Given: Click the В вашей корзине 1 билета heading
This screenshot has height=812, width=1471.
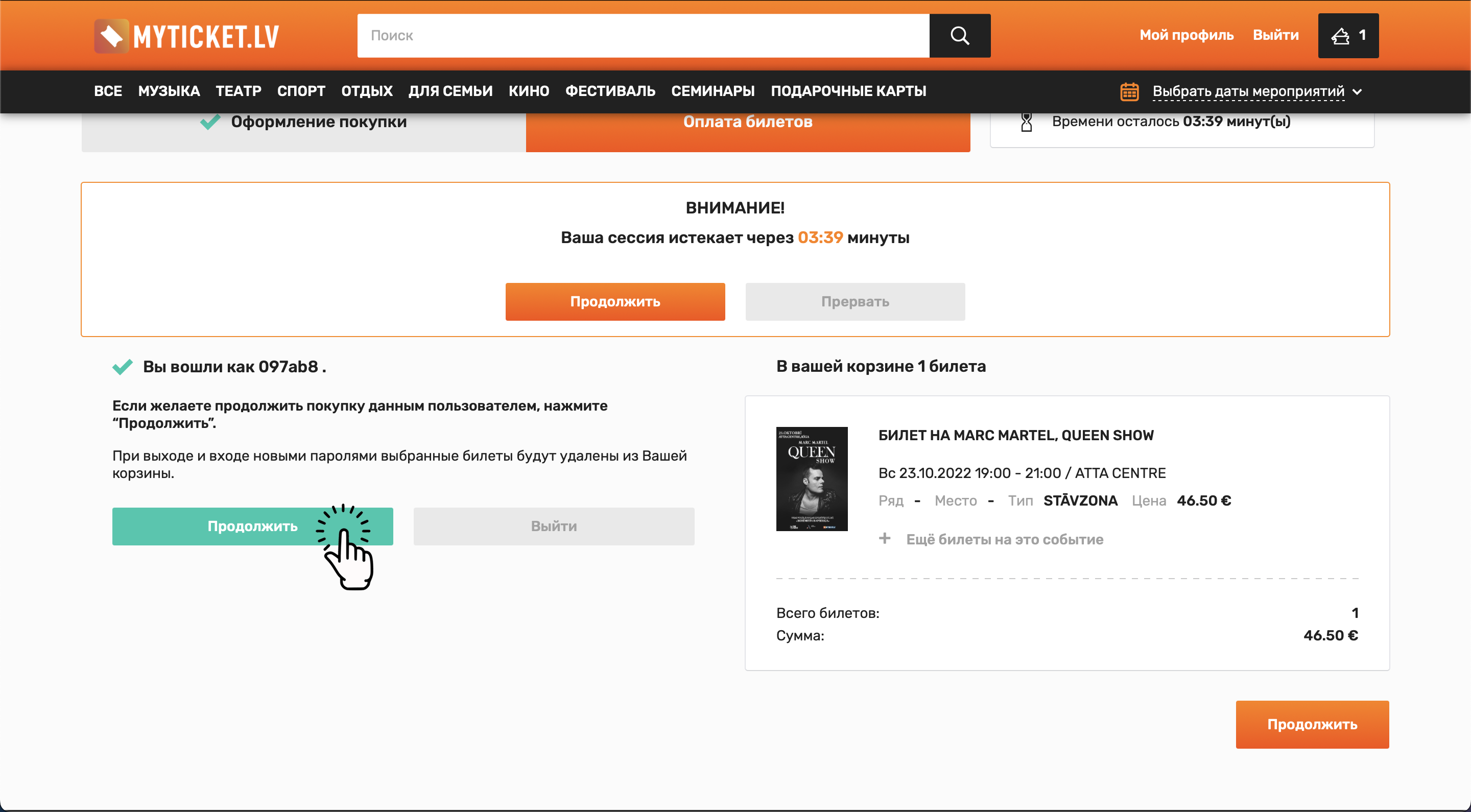Looking at the screenshot, I should tap(881, 367).
